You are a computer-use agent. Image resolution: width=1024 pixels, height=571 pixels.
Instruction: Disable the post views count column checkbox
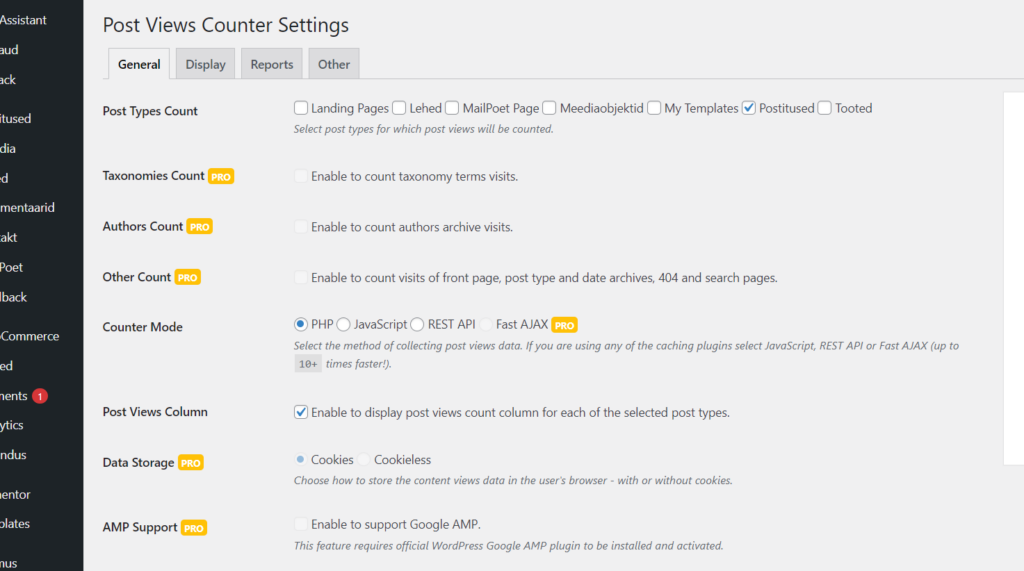301,412
